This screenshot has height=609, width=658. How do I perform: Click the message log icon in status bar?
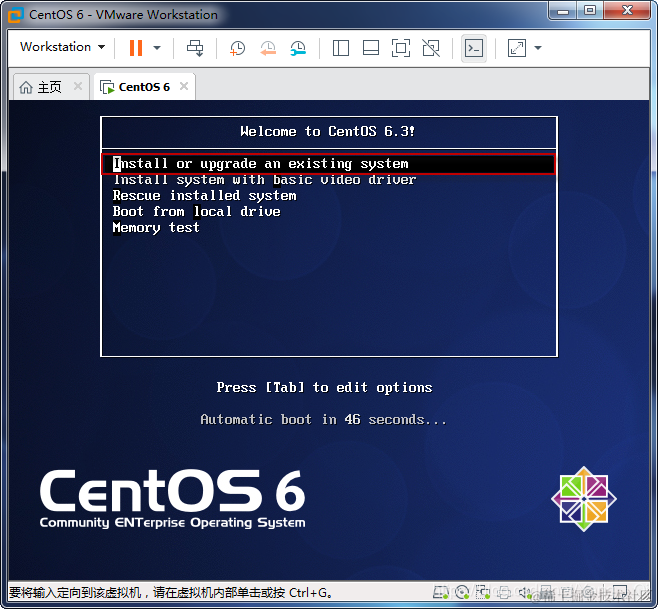620,592
